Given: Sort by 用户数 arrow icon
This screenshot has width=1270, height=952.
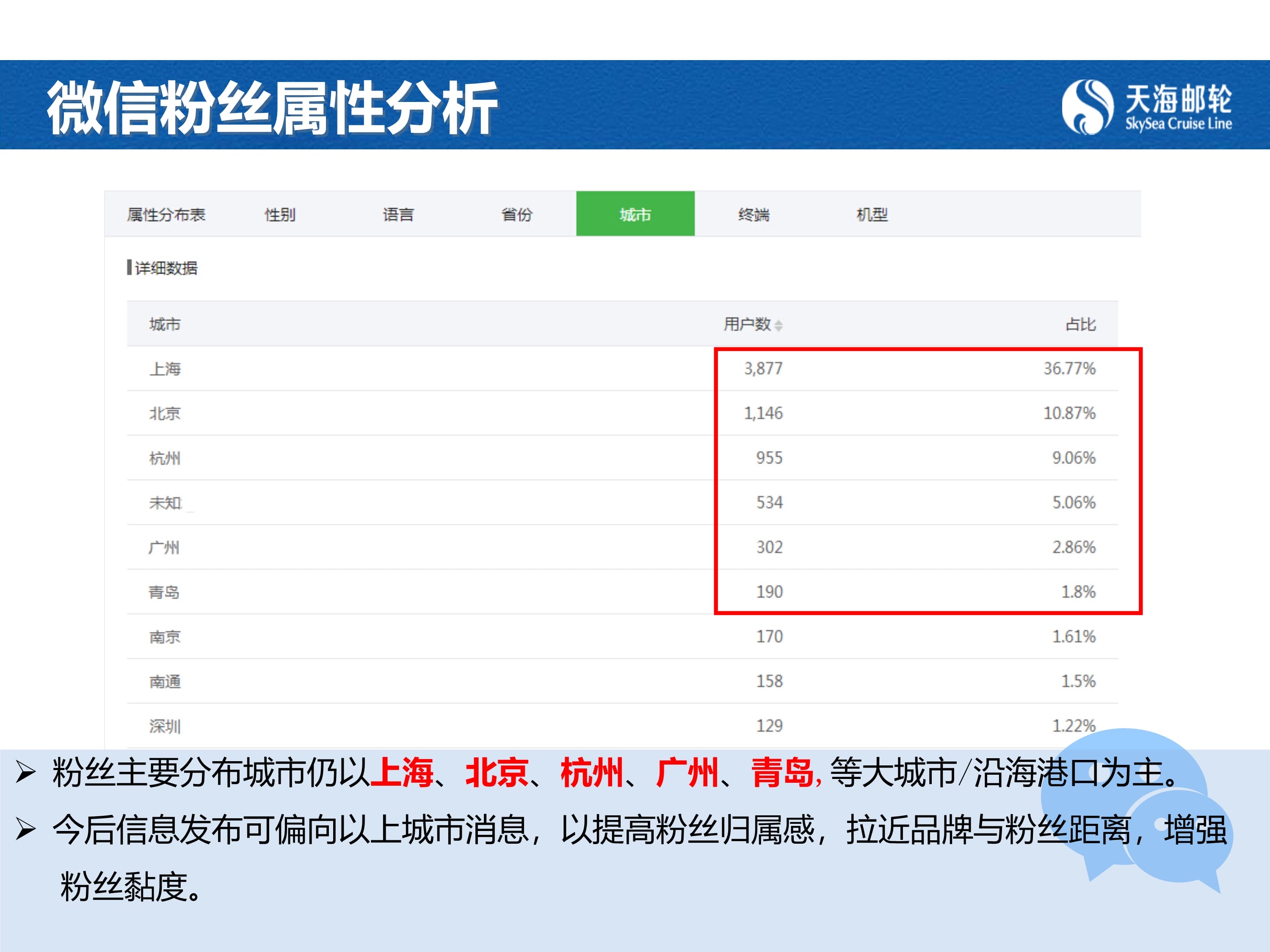Looking at the screenshot, I should click(x=779, y=325).
